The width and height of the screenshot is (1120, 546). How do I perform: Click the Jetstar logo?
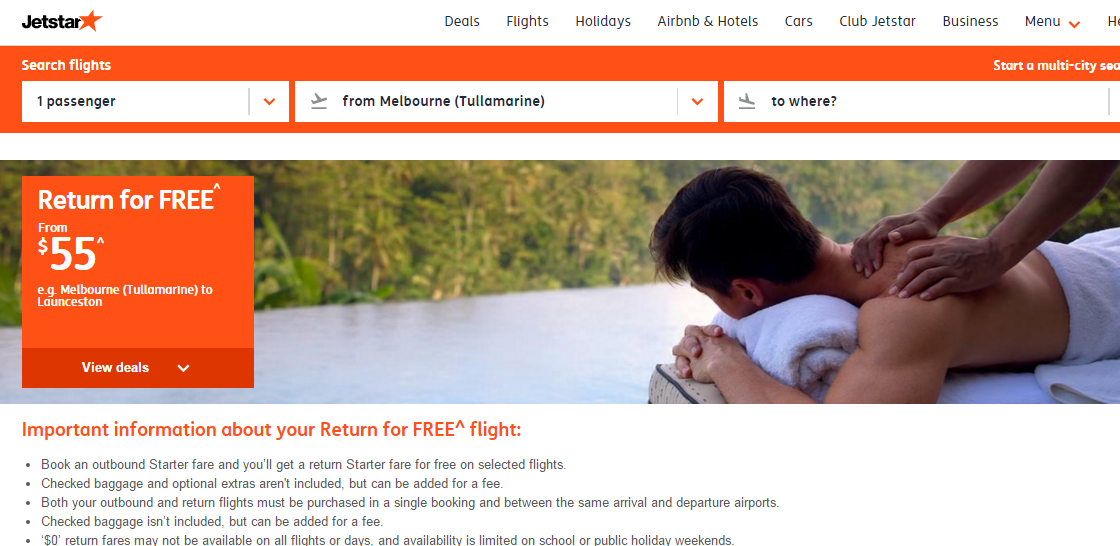coord(61,21)
